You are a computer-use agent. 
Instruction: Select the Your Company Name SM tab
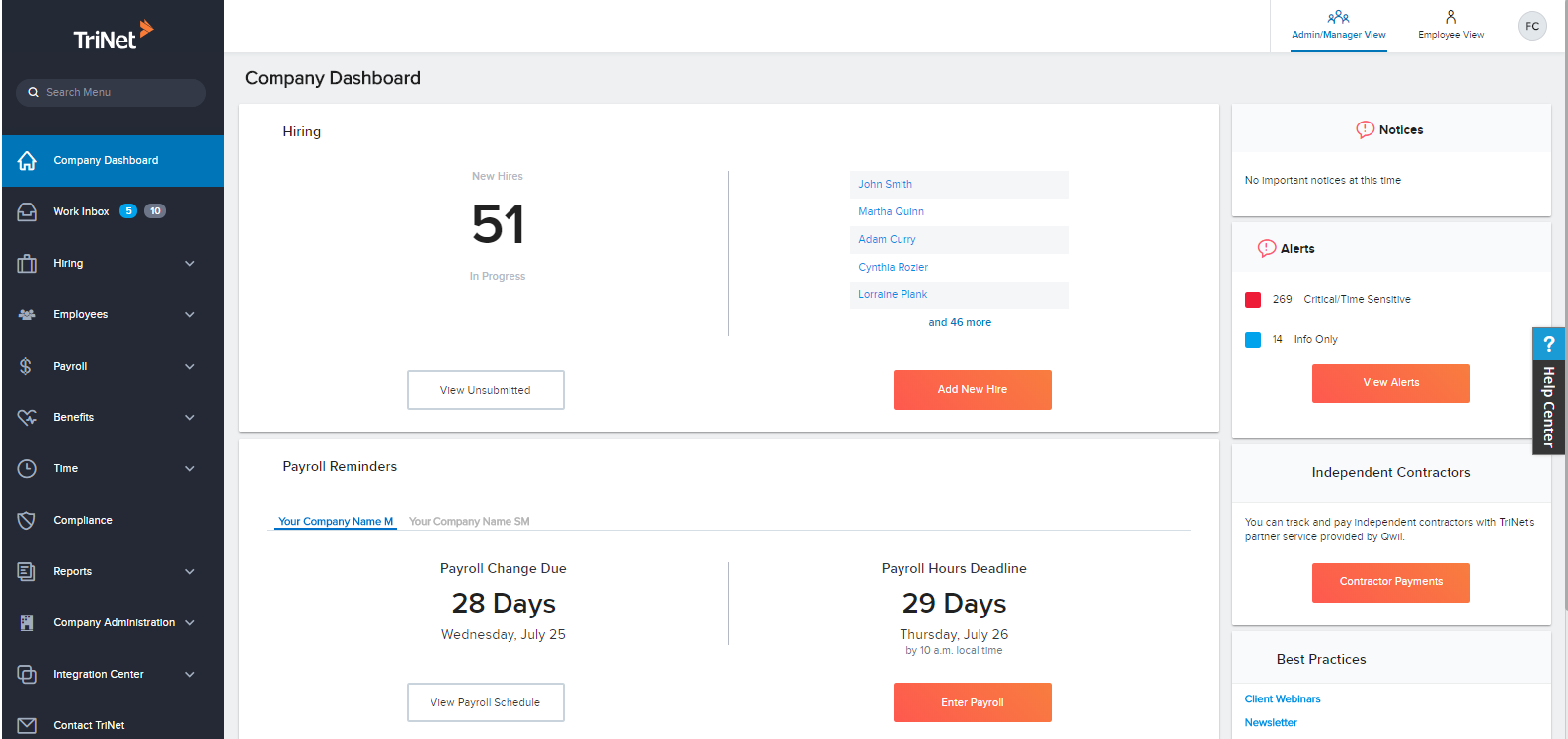pos(469,522)
